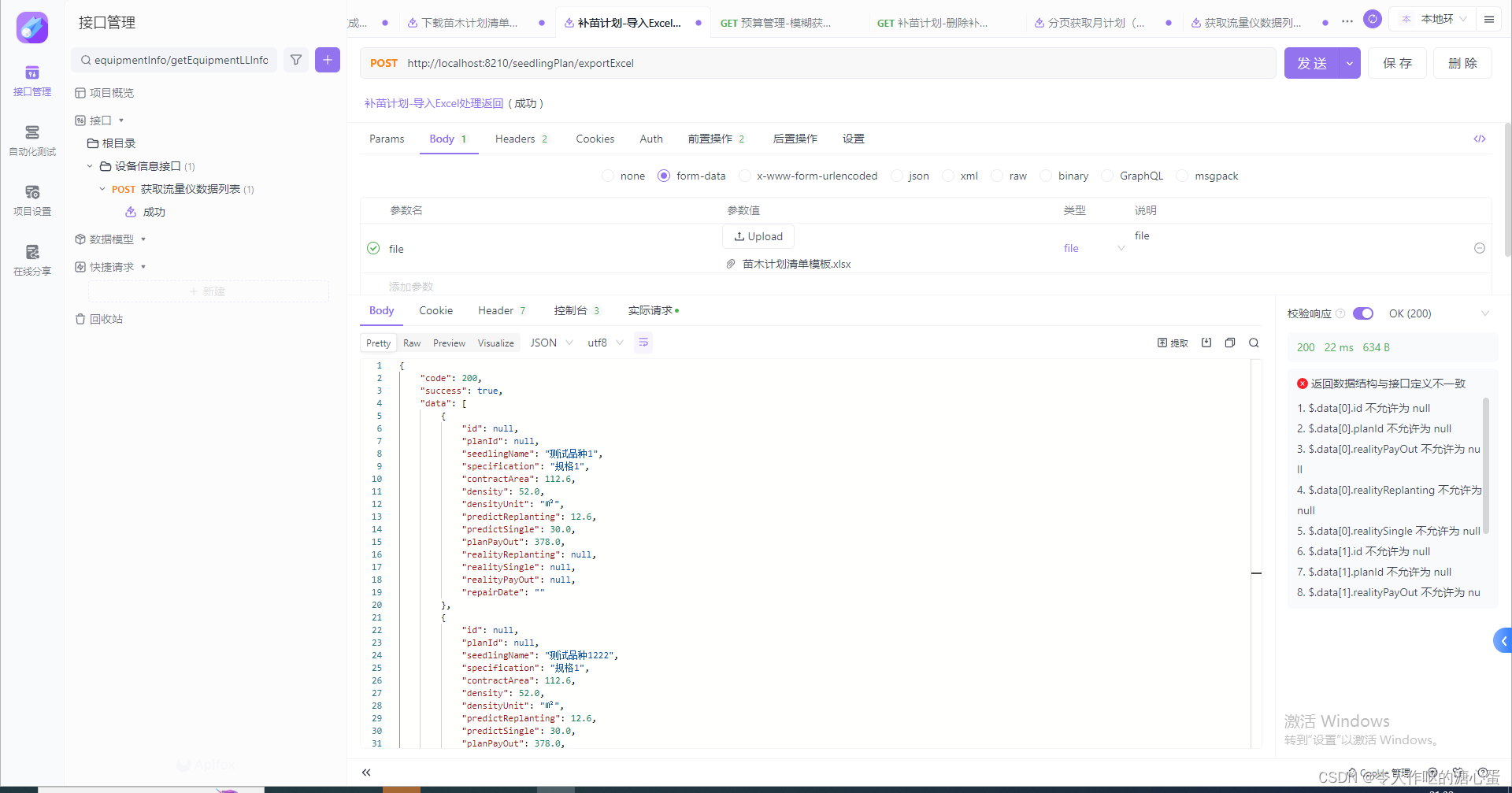Click the 发送 send button
This screenshot has height=793, width=1512.
coord(1312,63)
